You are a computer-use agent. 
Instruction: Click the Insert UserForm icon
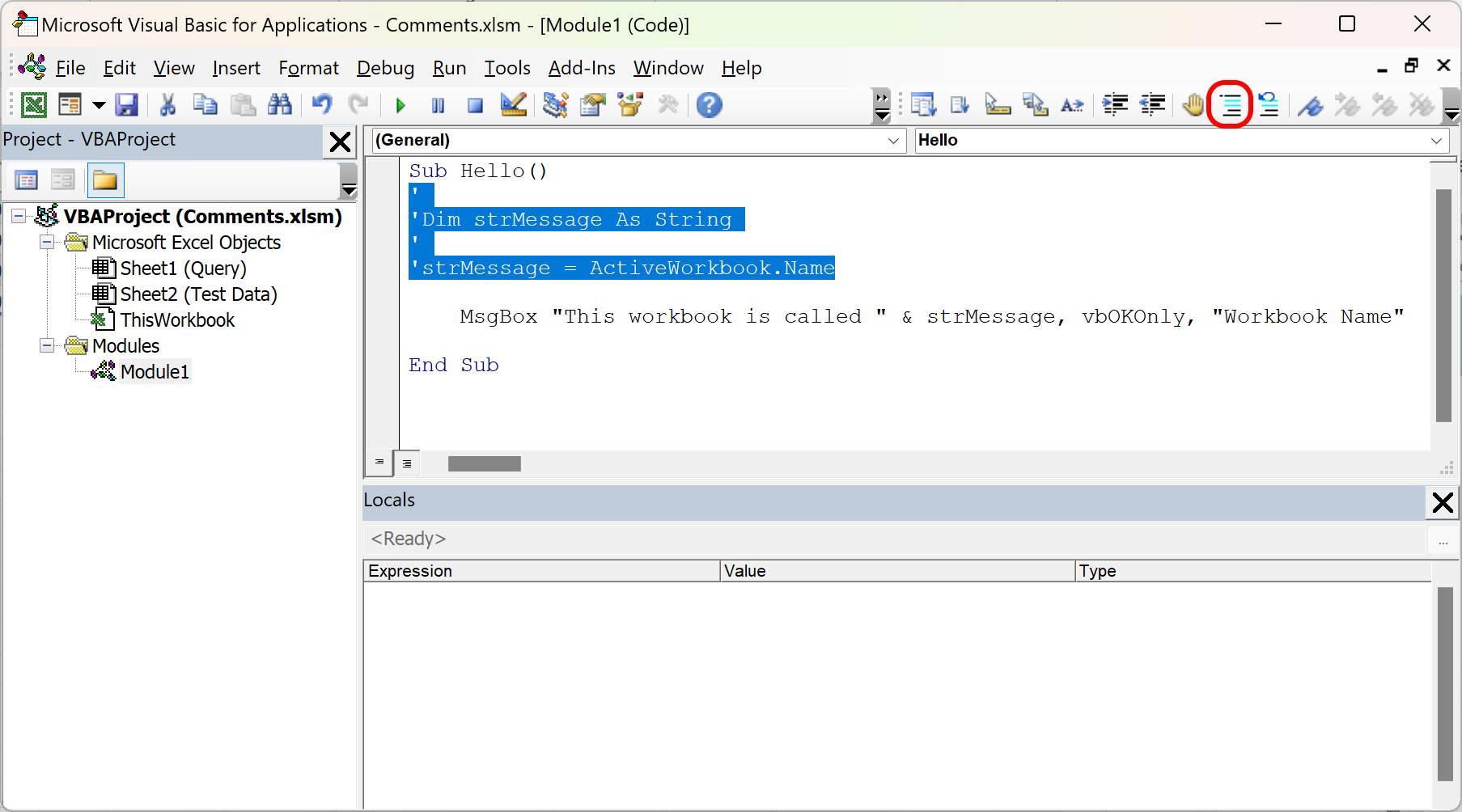70,105
